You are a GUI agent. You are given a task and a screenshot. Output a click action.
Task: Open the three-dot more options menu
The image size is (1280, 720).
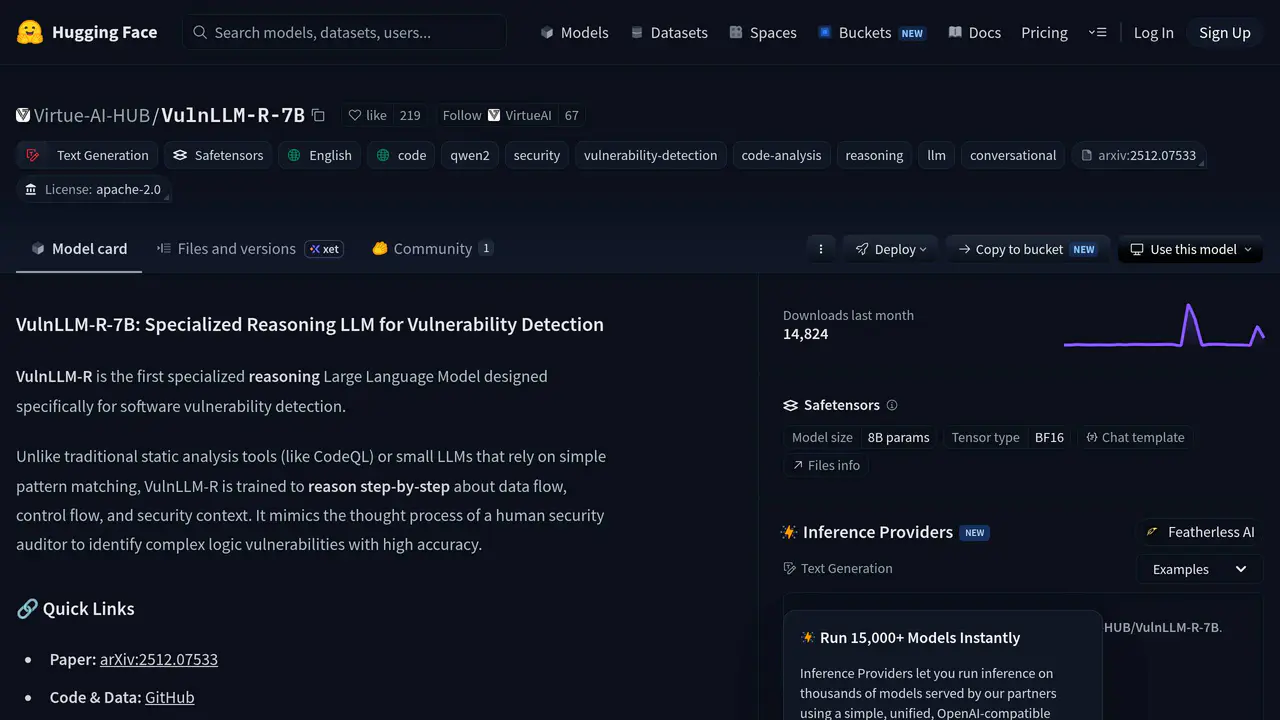tap(821, 249)
